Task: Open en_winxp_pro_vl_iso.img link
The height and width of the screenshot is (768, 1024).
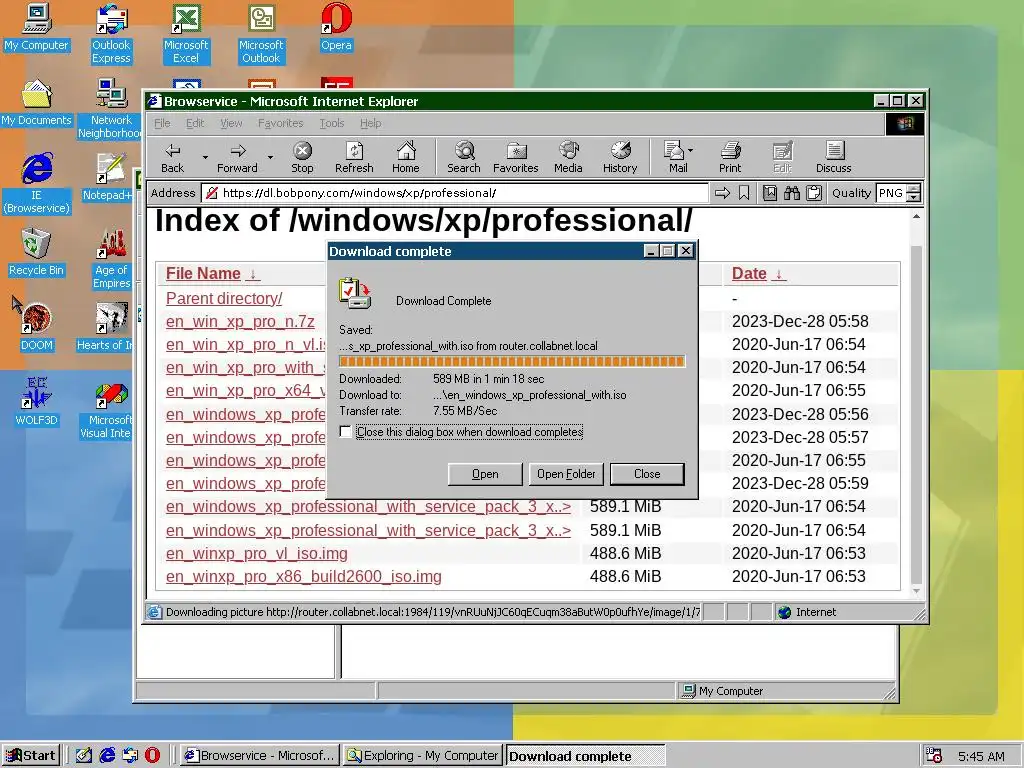Action: [x=257, y=554]
